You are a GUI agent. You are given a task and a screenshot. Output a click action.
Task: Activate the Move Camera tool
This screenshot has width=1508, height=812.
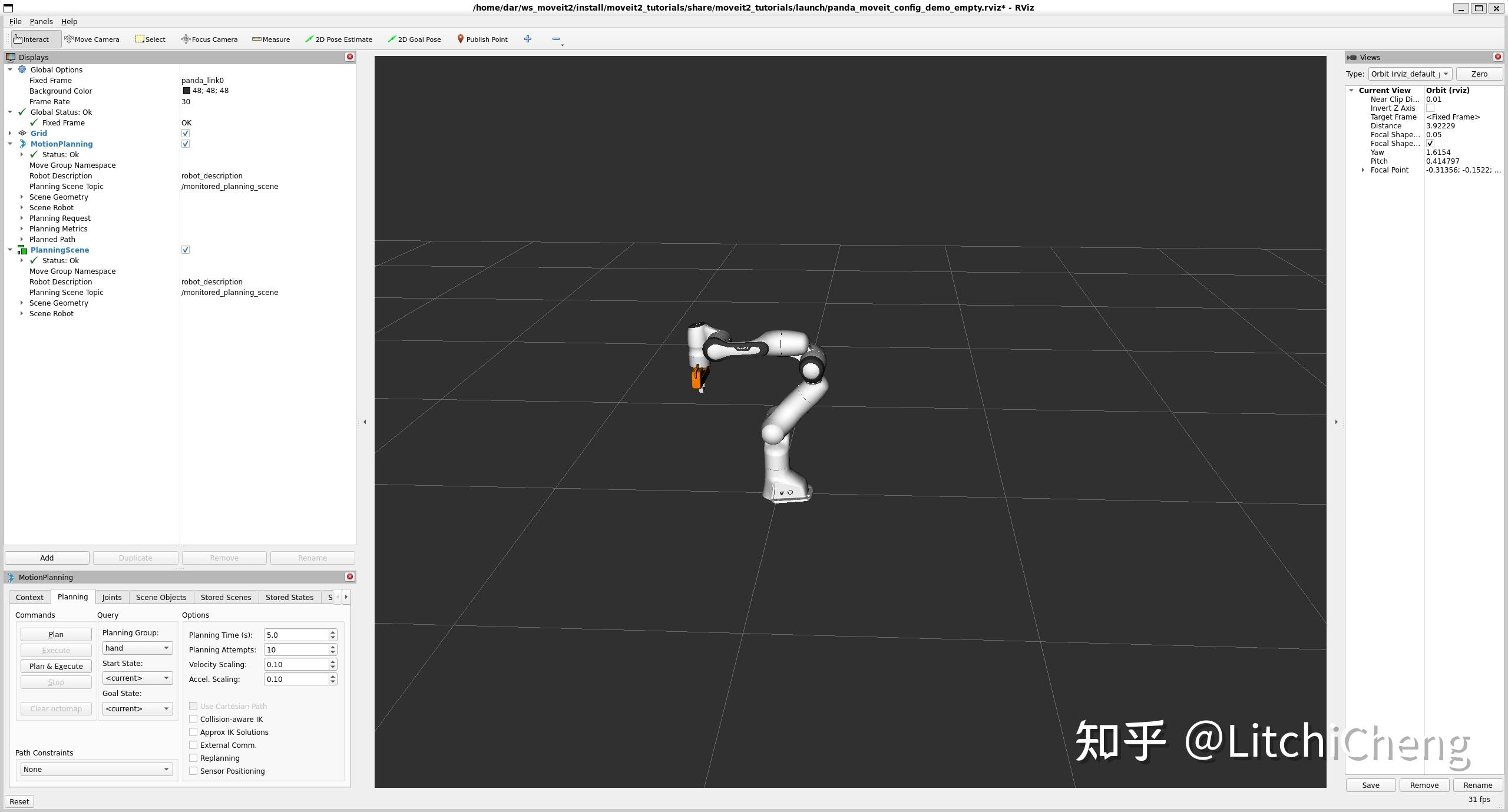(x=92, y=39)
